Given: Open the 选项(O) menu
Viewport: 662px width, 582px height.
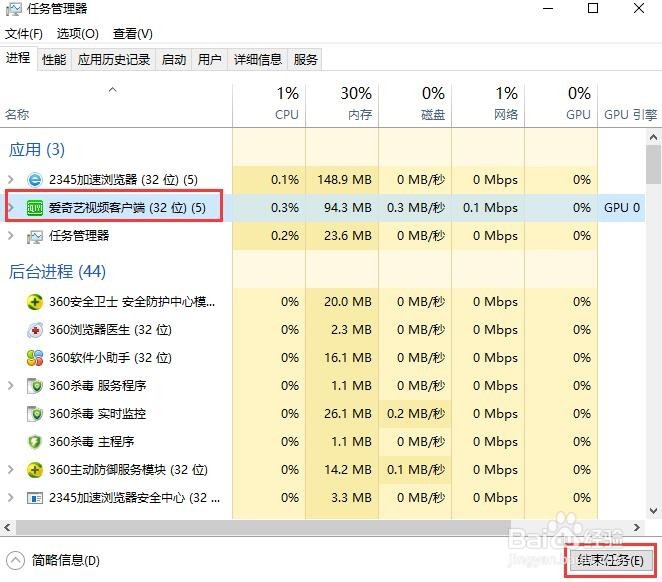Looking at the screenshot, I should click(78, 33).
